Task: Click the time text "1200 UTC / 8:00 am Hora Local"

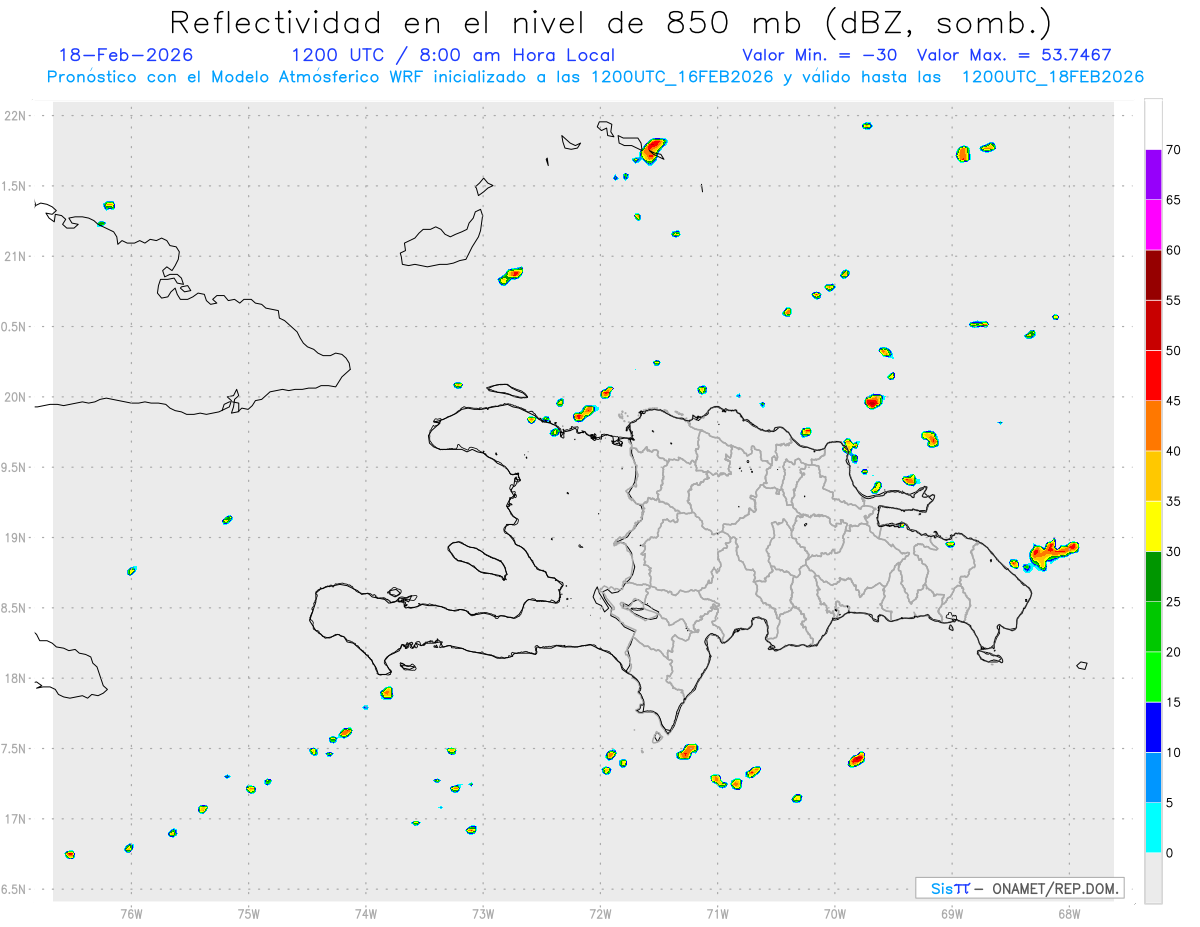Action: click(453, 55)
